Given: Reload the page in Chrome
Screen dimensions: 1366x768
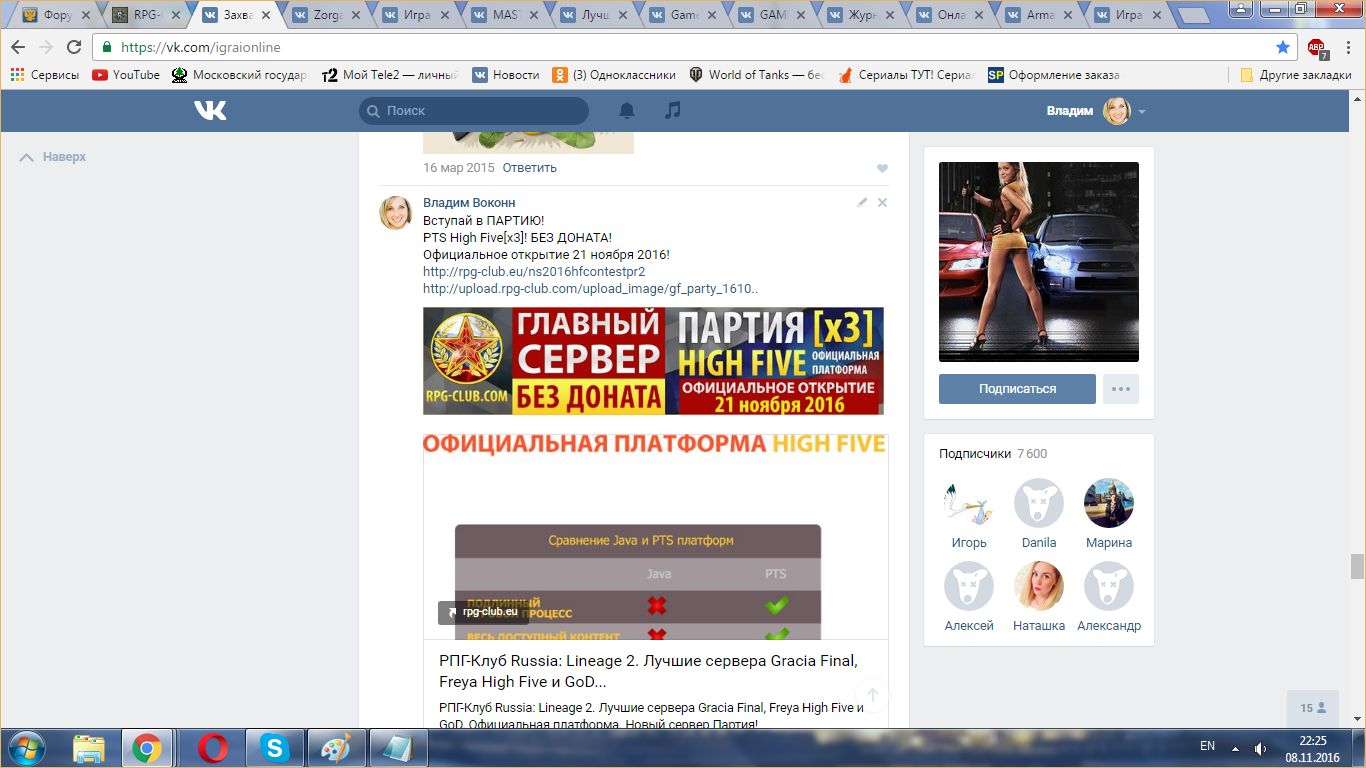Looking at the screenshot, I should 74,47.
